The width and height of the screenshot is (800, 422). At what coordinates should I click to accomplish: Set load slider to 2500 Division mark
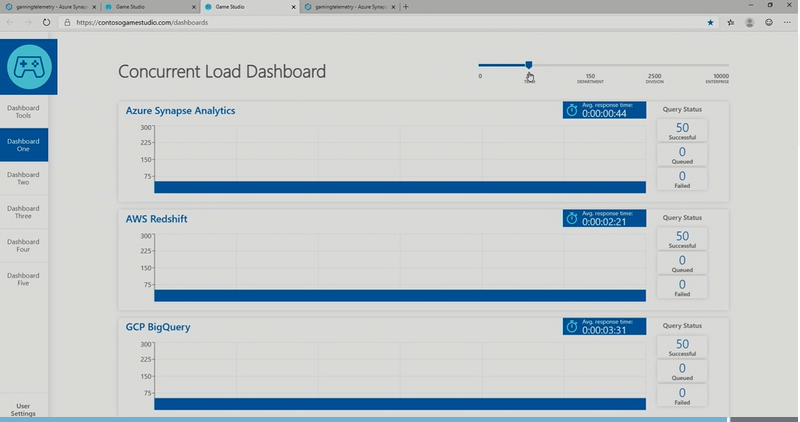(x=654, y=65)
